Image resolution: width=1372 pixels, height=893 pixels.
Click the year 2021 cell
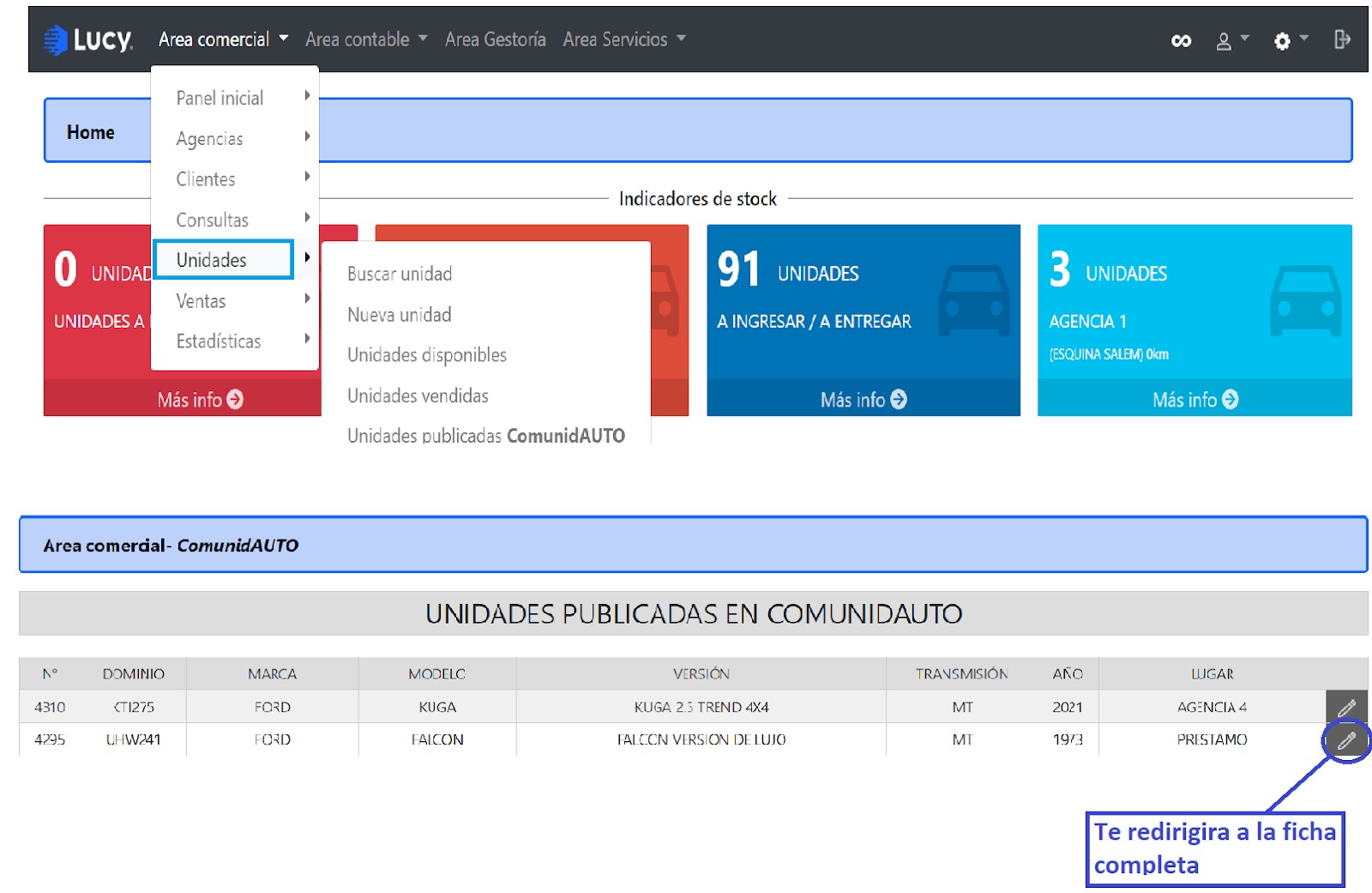click(1068, 708)
